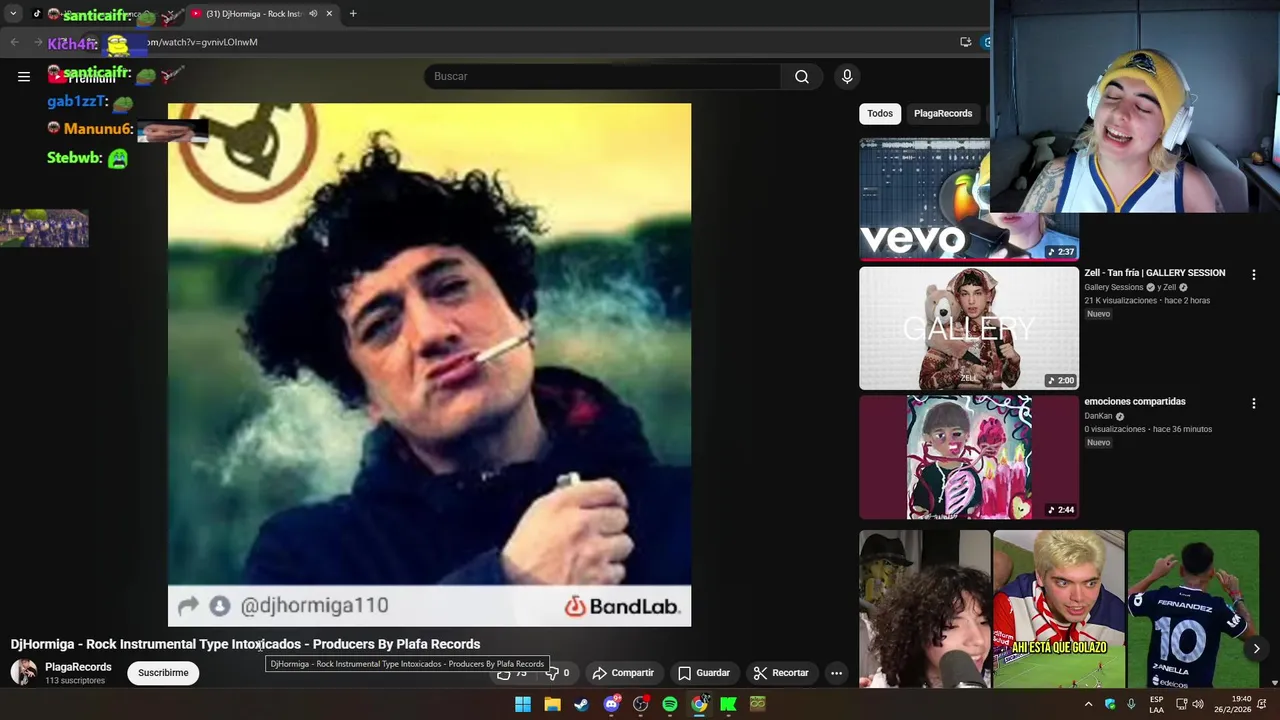The width and height of the screenshot is (1280, 720).
Task: Click the network and volume tray icons
Action: [1189, 704]
